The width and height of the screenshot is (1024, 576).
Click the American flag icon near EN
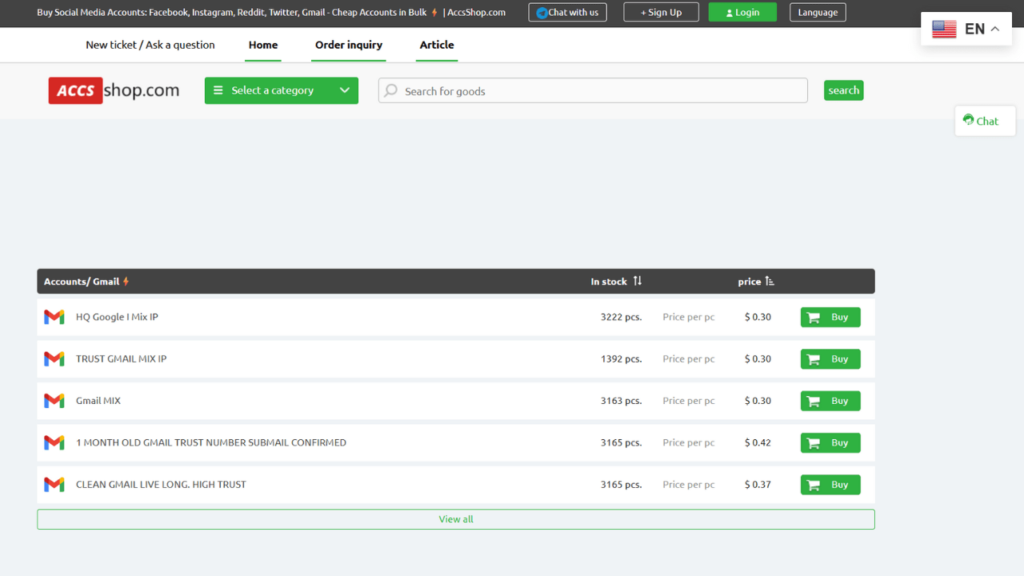(944, 29)
